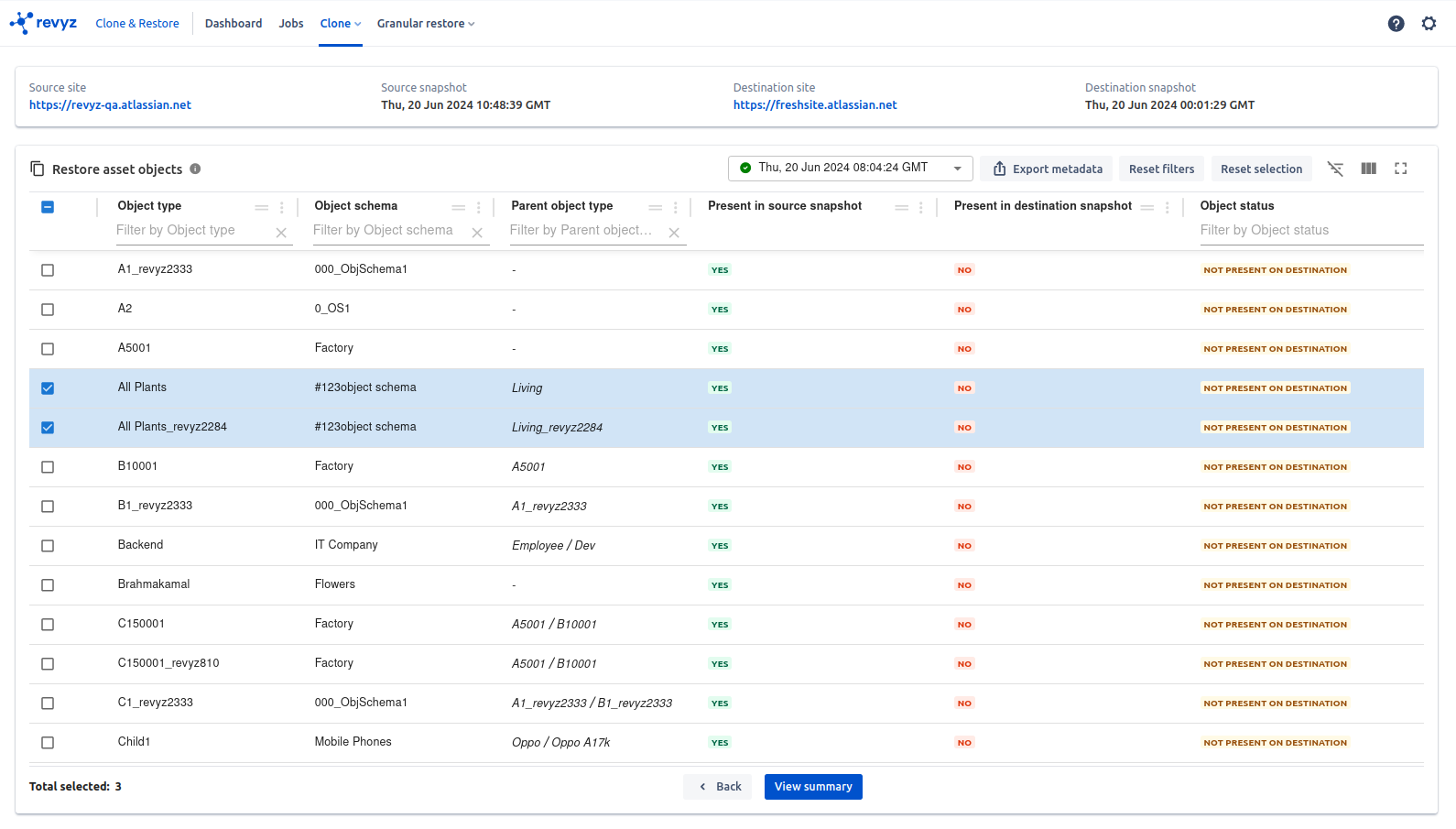Toggle the hide filters icon
The height and width of the screenshot is (829, 1456).
(x=1336, y=169)
